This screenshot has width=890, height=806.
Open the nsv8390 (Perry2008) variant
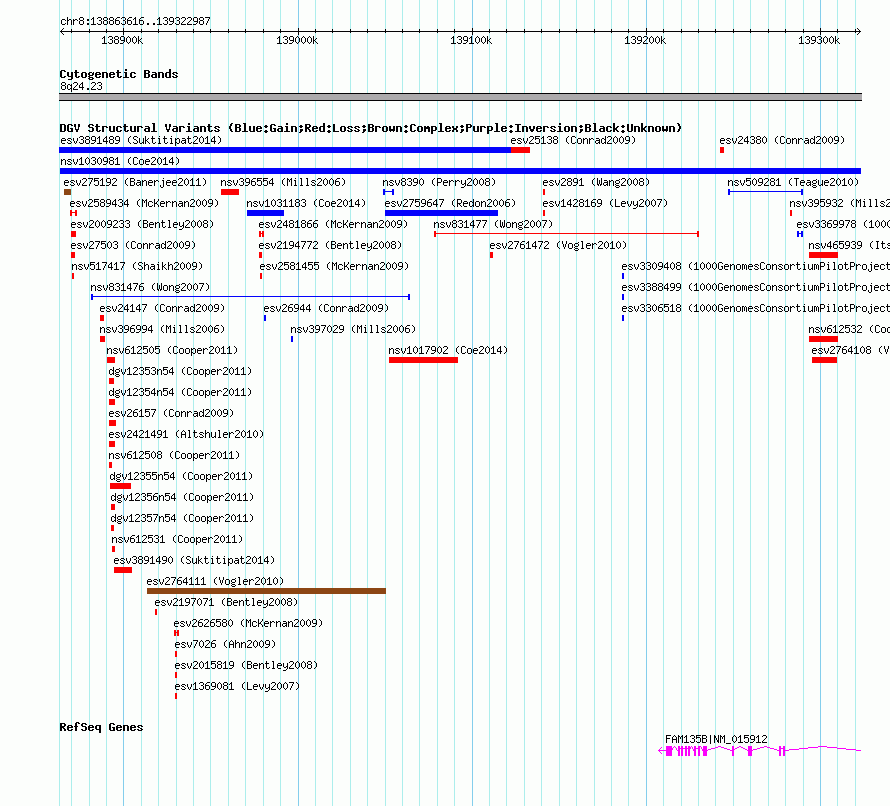tap(439, 182)
